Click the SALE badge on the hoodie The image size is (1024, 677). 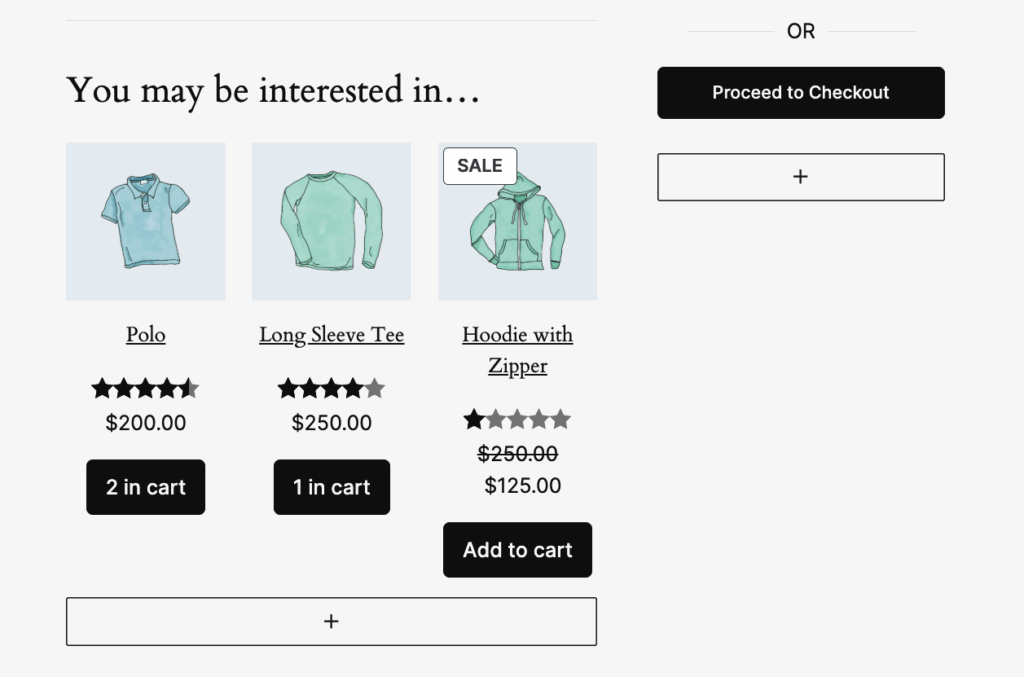point(480,166)
